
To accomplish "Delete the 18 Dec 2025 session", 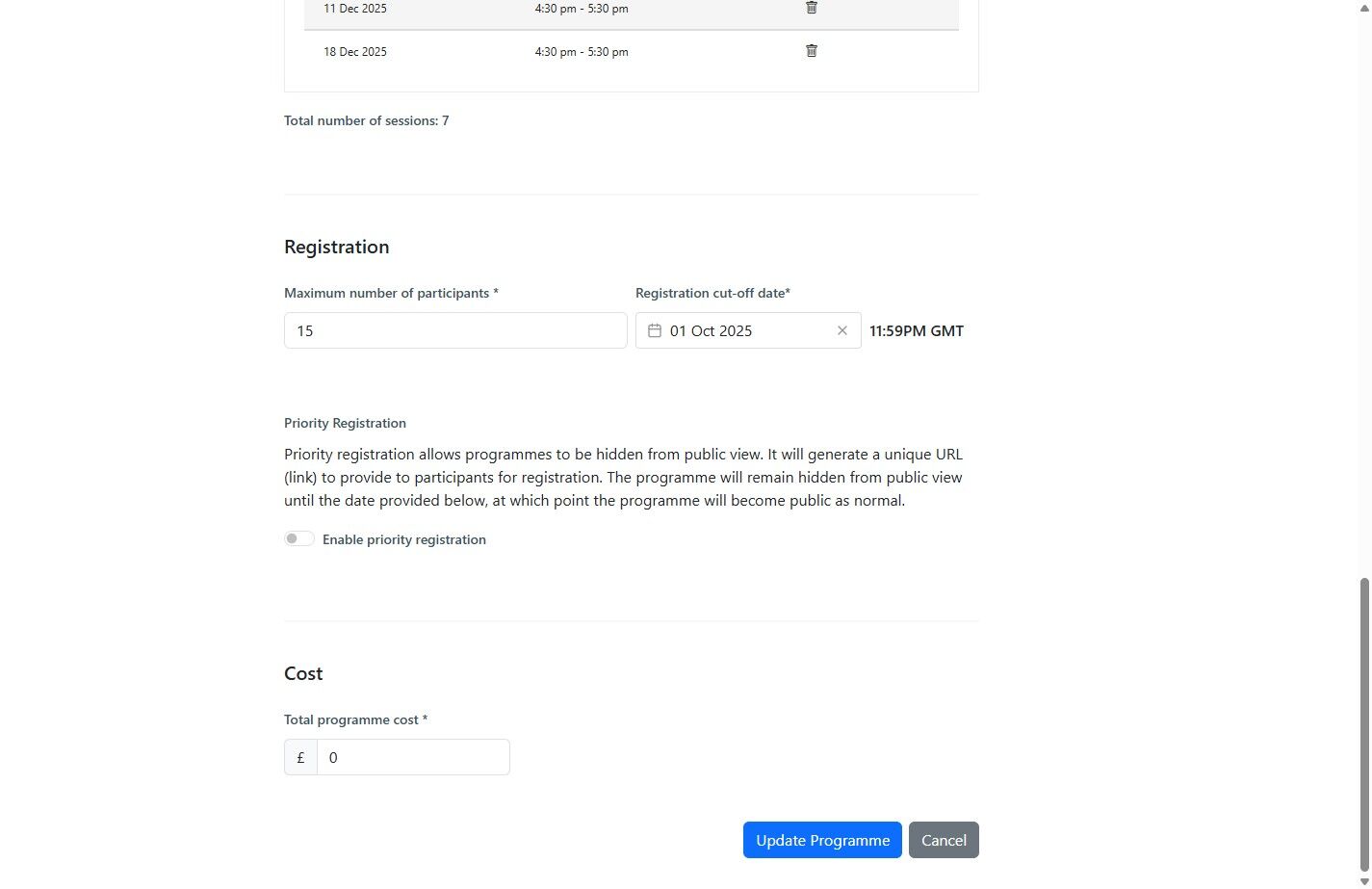I will click(812, 51).
